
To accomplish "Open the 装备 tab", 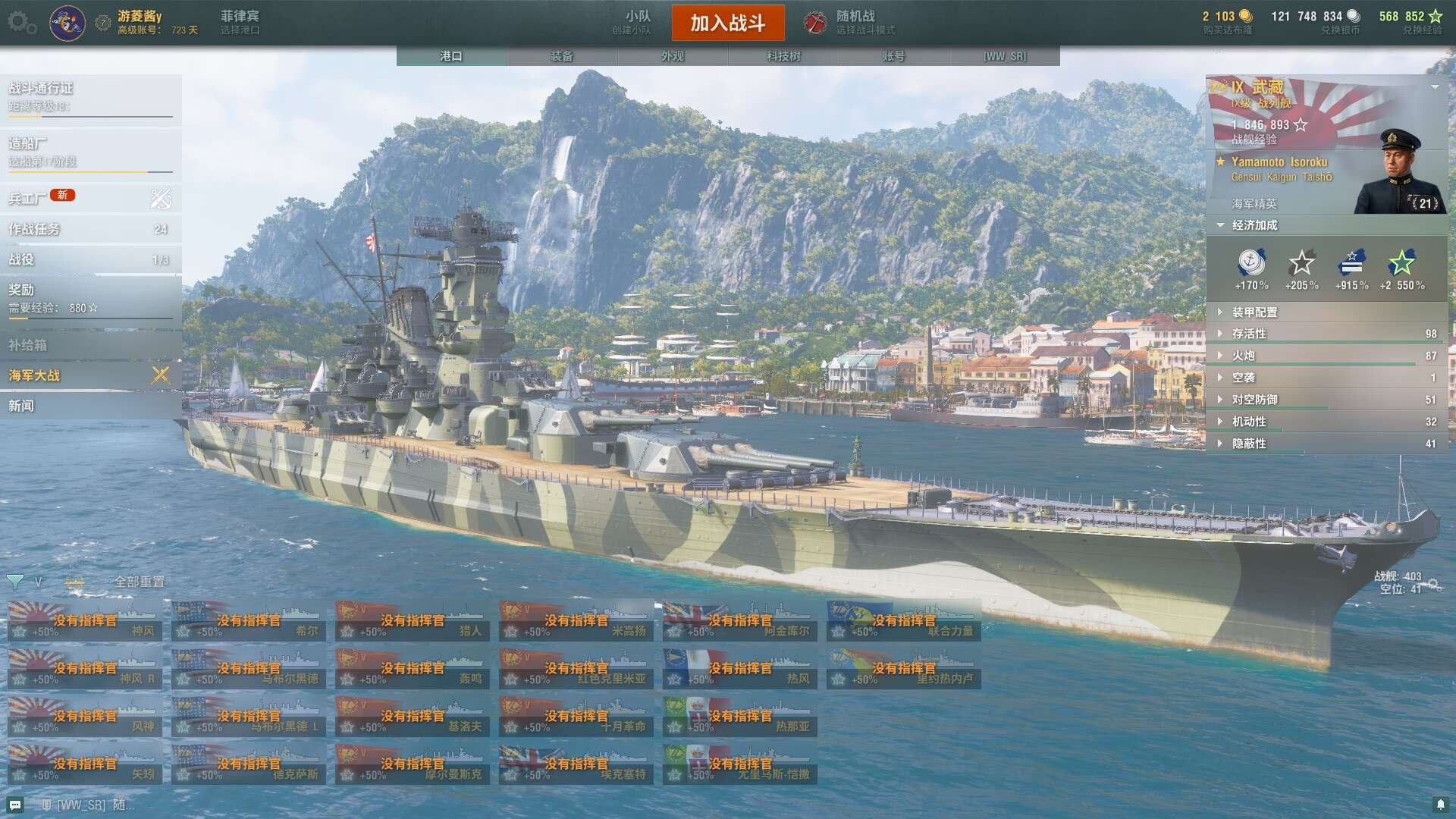I will (562, 56).
